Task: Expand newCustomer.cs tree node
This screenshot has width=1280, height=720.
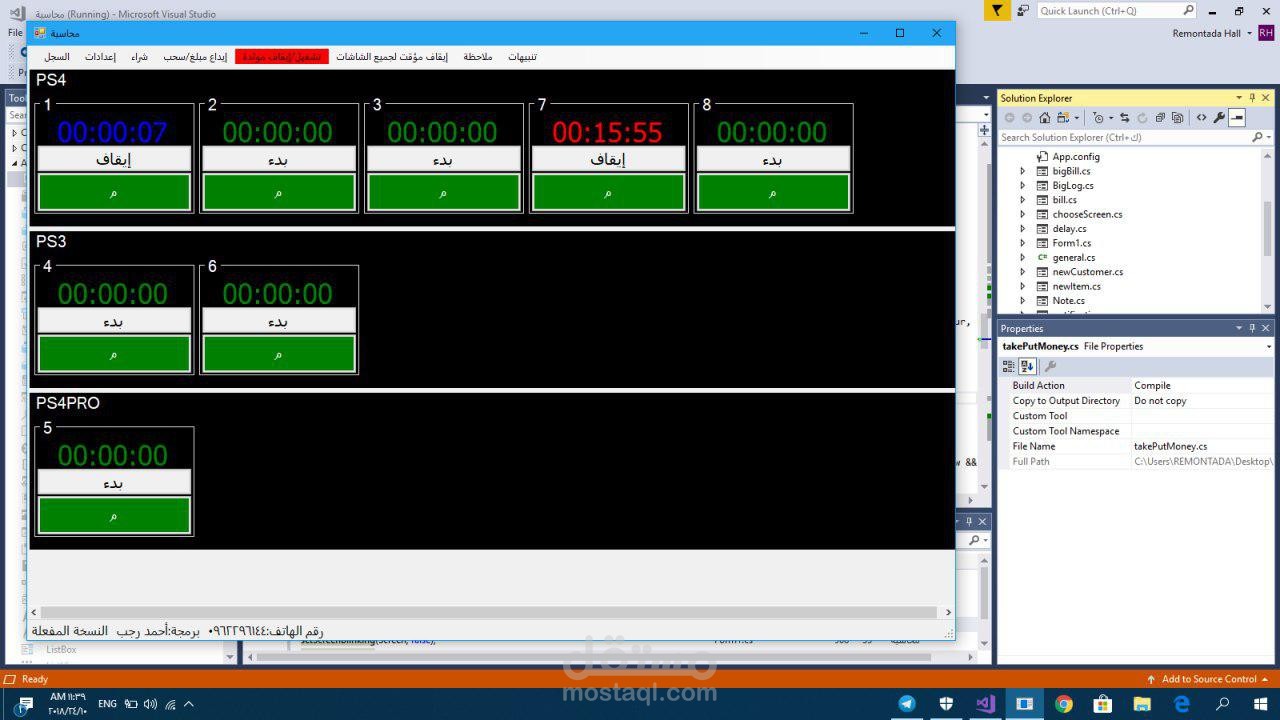Action: (x=1022, y=271)
